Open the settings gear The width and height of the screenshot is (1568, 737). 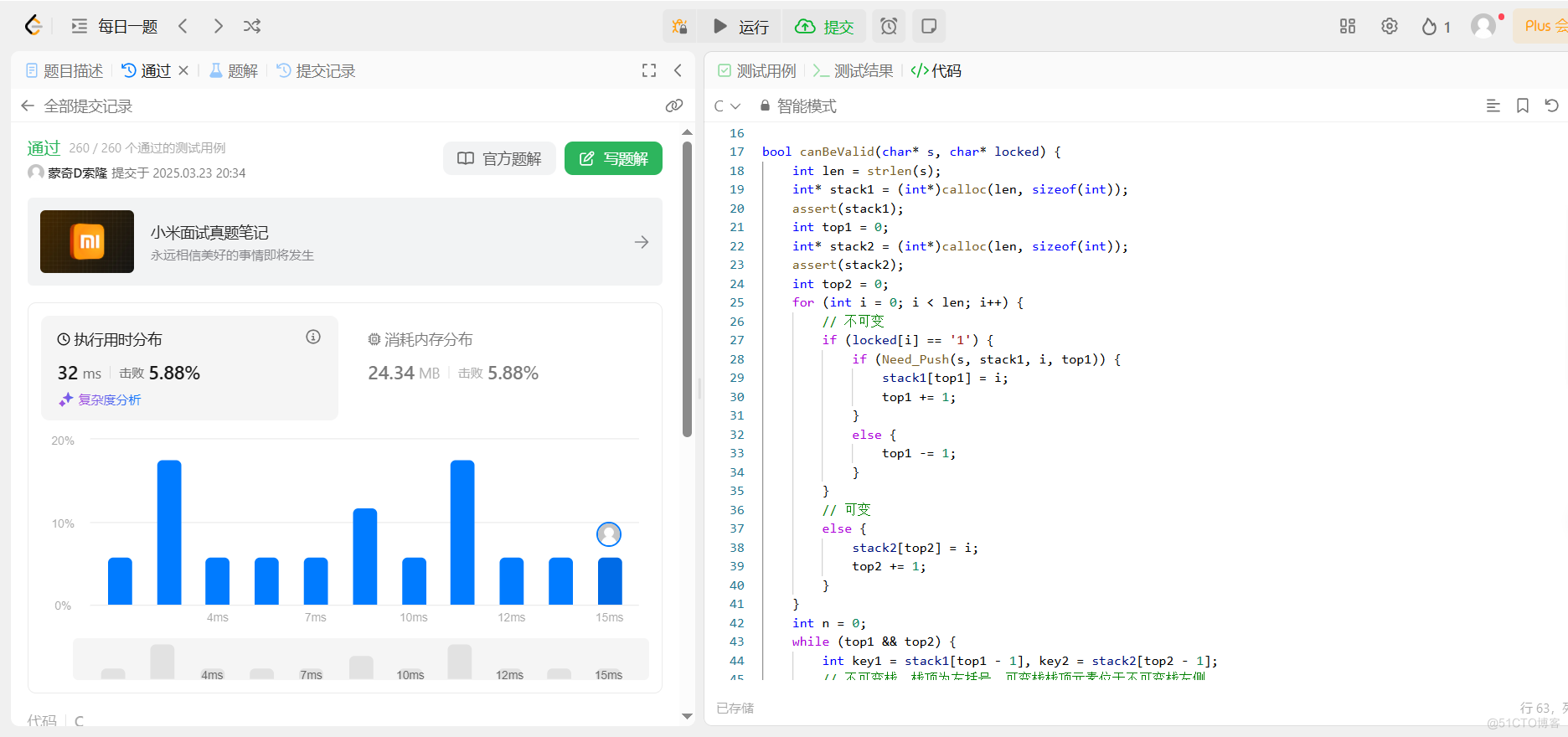1390,26
